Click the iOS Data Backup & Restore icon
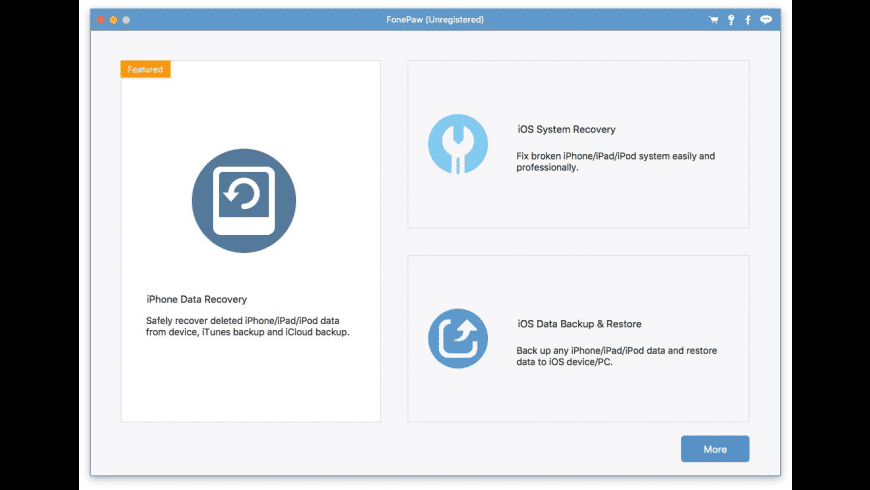 coord(458,339)
